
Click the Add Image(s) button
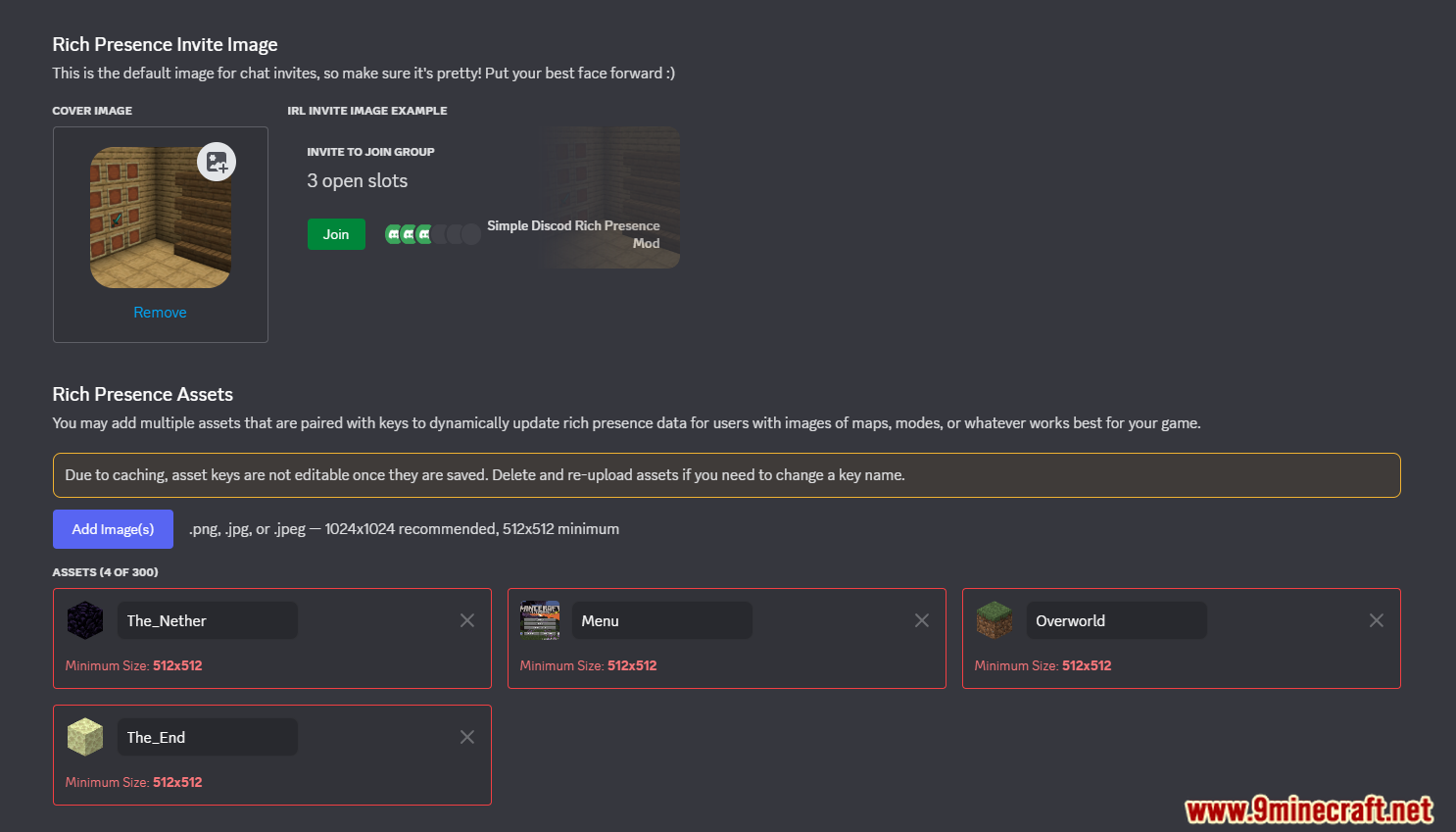click(x=113, y=529)
